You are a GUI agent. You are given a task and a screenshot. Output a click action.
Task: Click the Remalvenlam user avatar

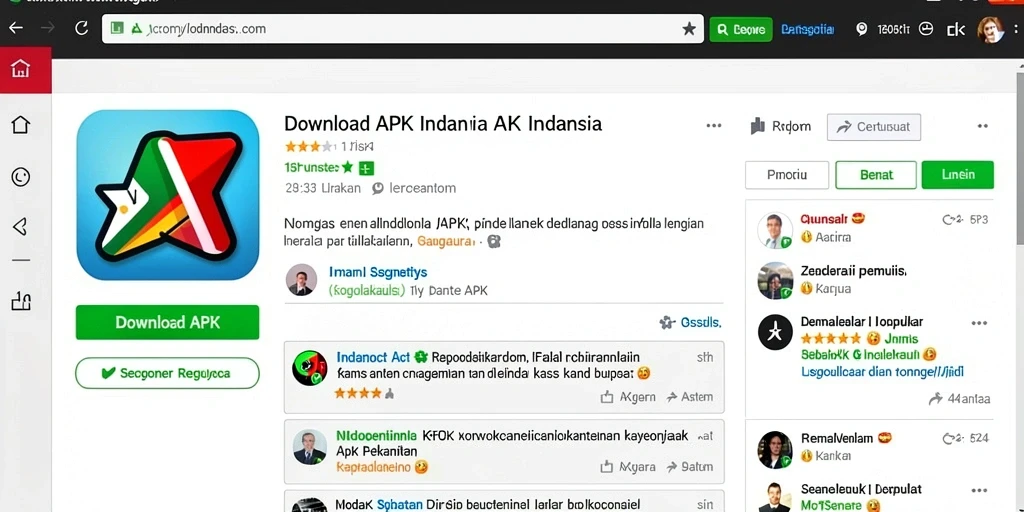click(775, 449)
